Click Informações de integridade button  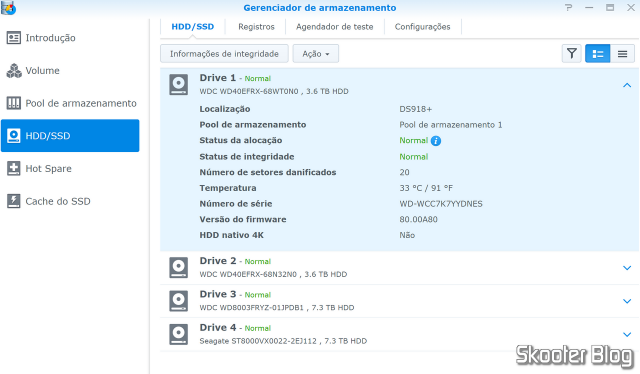224,53
